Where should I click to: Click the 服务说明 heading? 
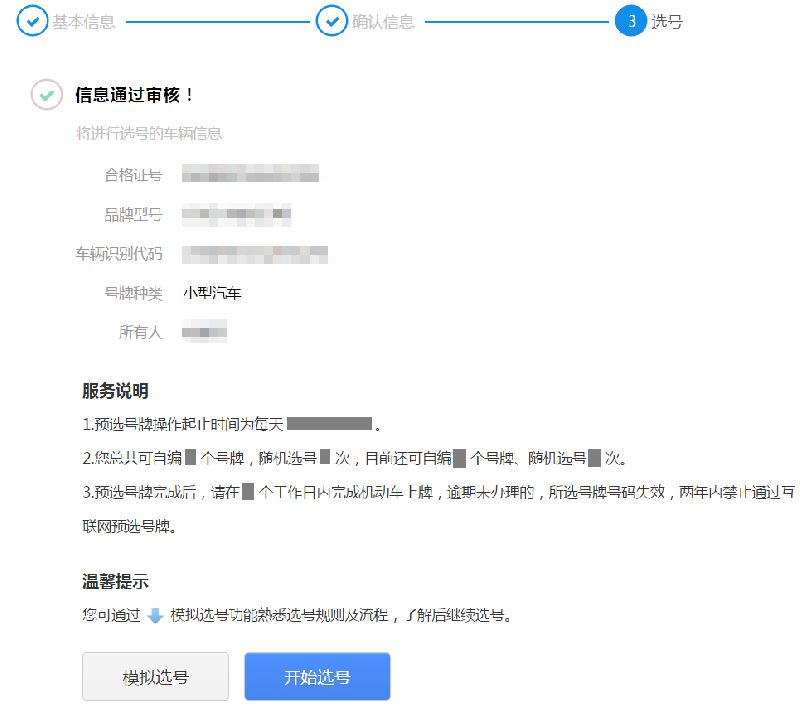tap(115, 391)
